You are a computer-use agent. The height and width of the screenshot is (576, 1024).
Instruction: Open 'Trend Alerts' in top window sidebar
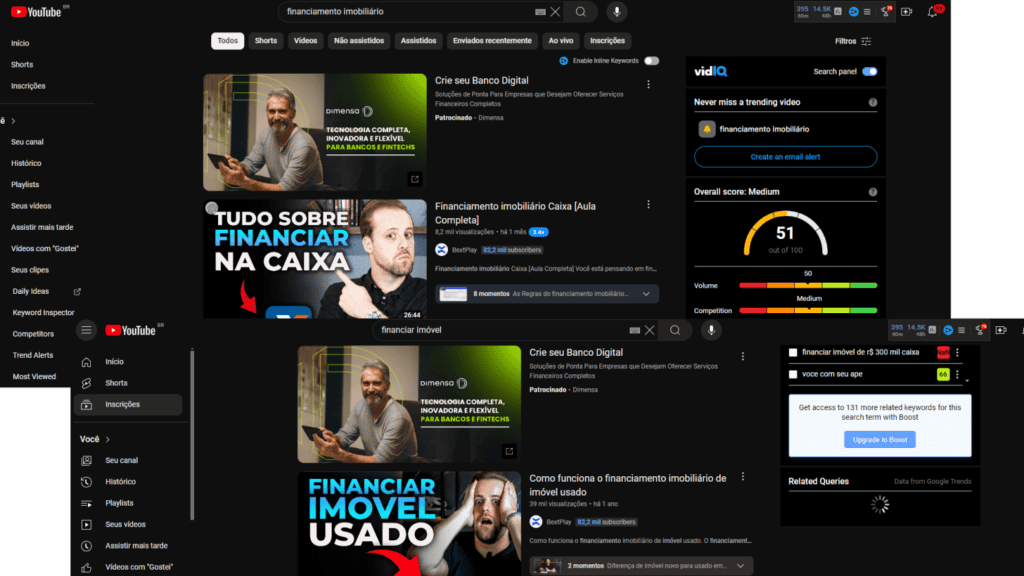(33, 355)
